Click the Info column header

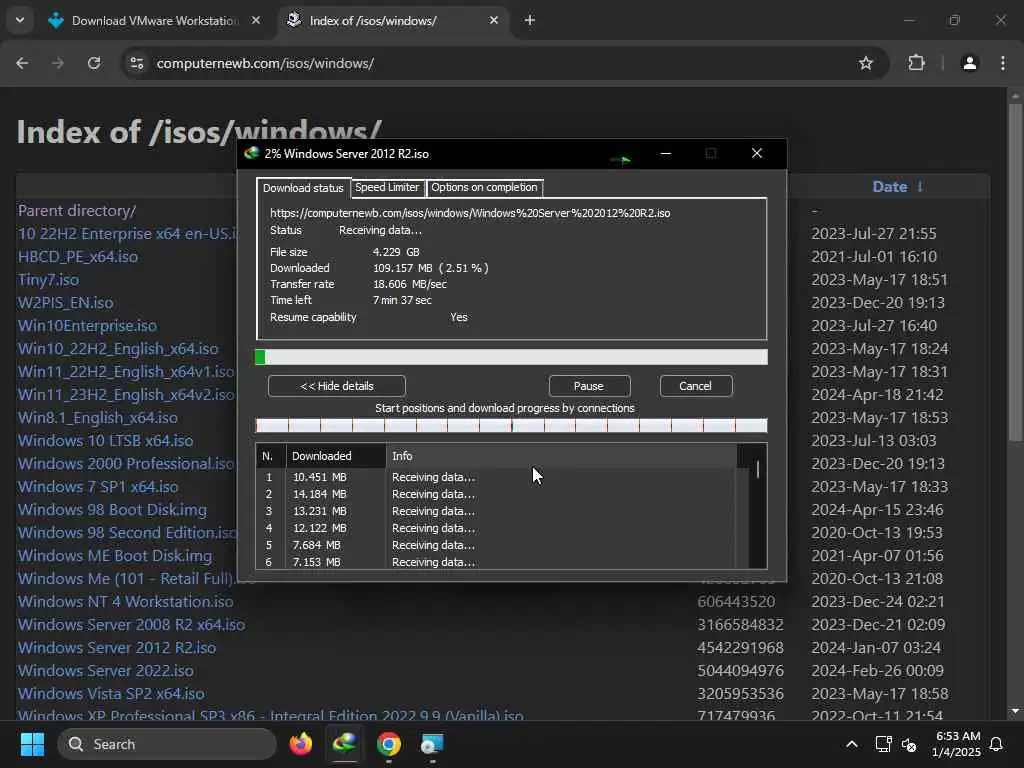tap(561, 456)
